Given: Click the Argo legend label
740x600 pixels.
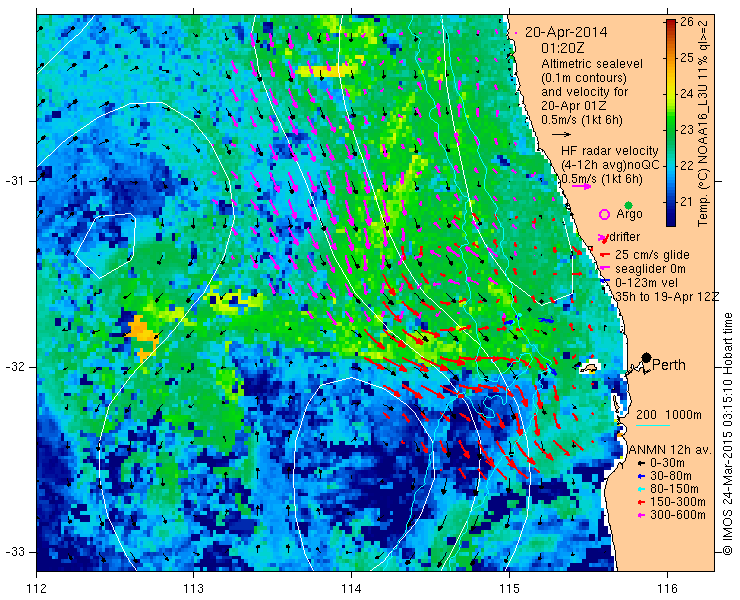Looking at the screenshot, I should (x=630, y=214).
